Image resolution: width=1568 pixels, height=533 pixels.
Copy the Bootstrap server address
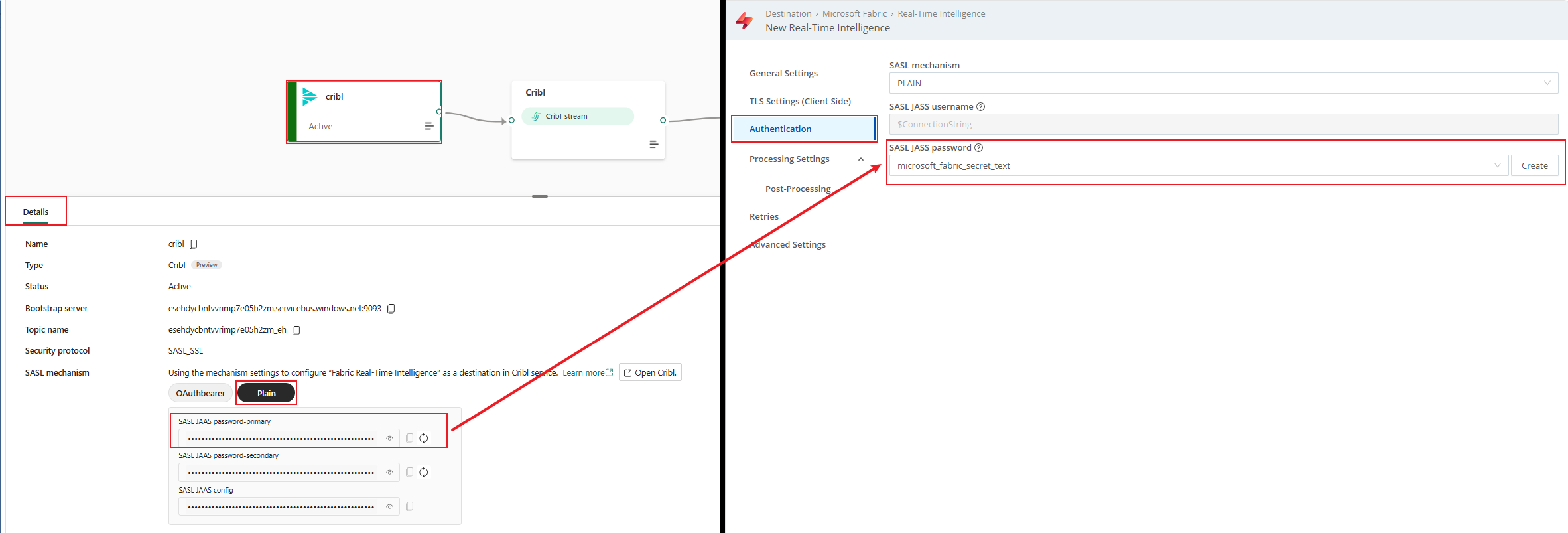coord(391,309)
